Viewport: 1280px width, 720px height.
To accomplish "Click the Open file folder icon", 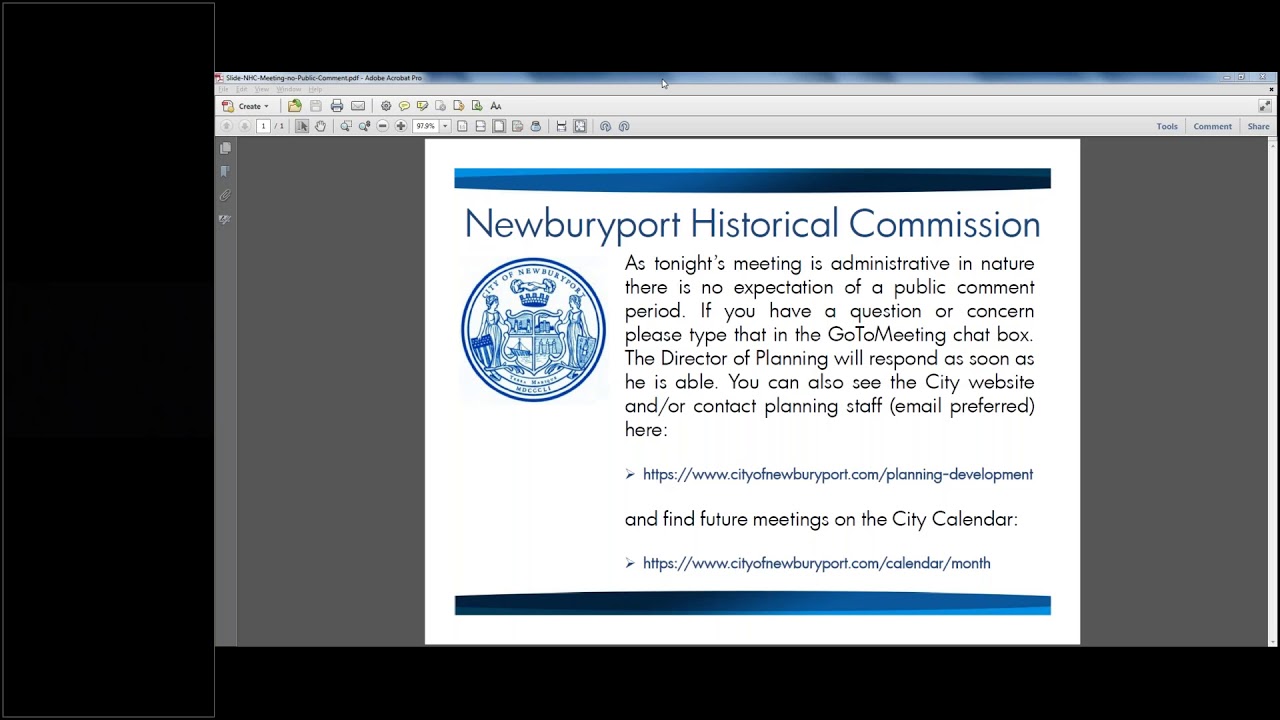I will pos(295,106).
